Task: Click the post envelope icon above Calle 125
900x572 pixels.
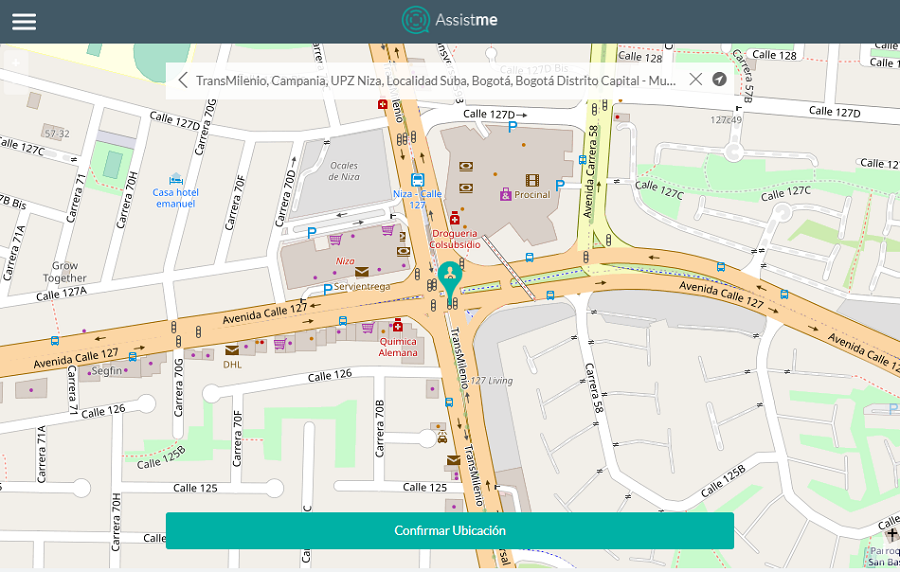Action: click(453, 460)
